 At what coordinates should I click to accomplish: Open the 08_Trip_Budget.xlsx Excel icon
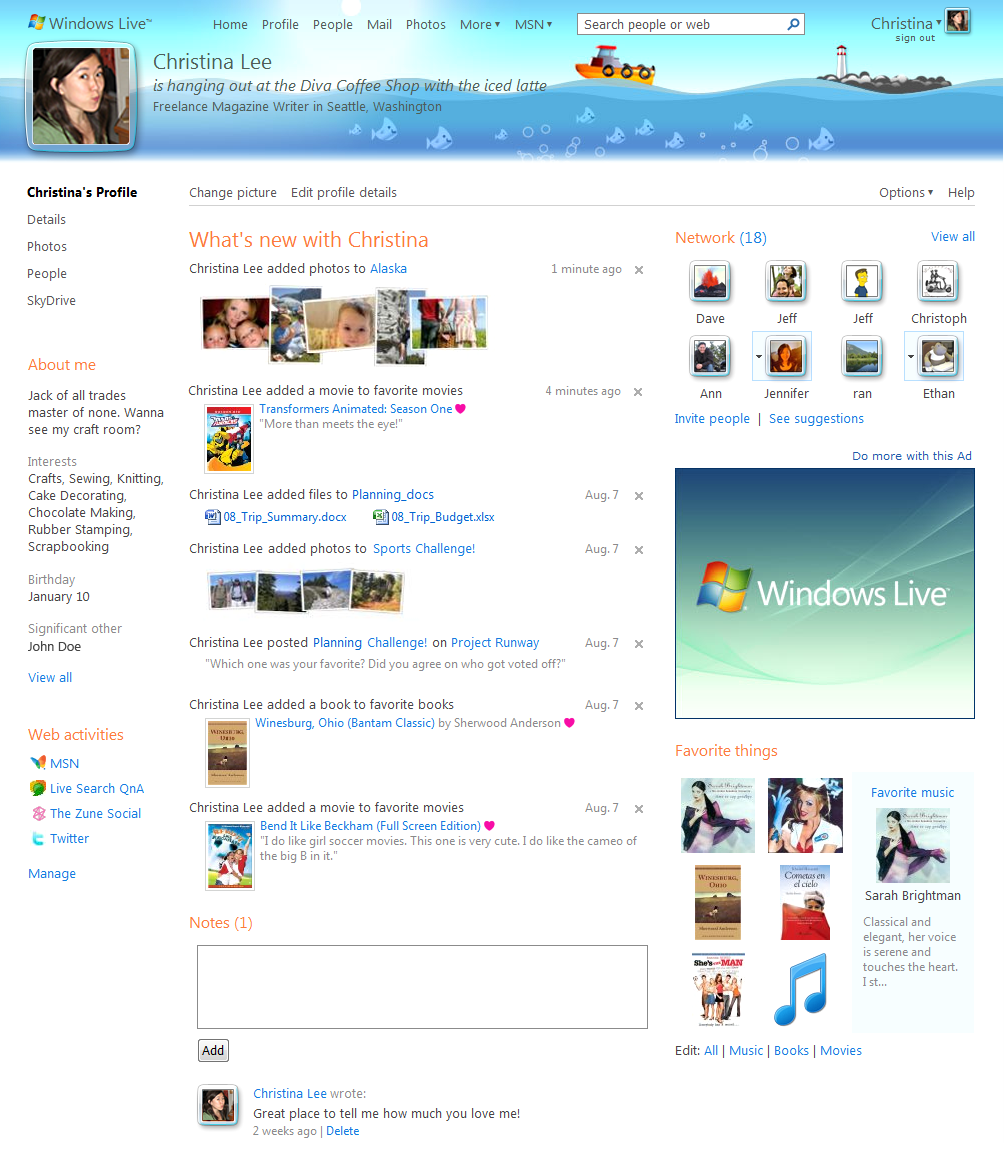coord(380,516)
